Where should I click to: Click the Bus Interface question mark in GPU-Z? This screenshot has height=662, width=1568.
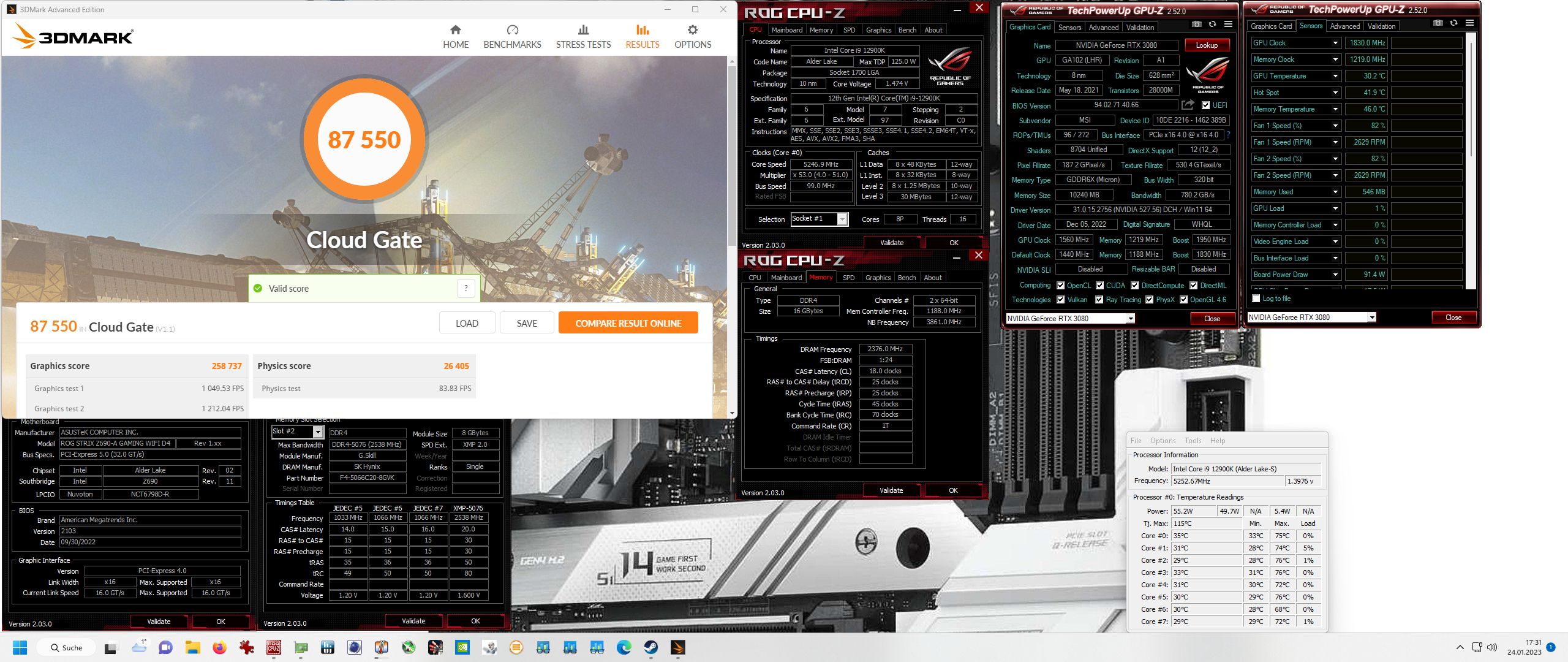tap(1229, 135)
